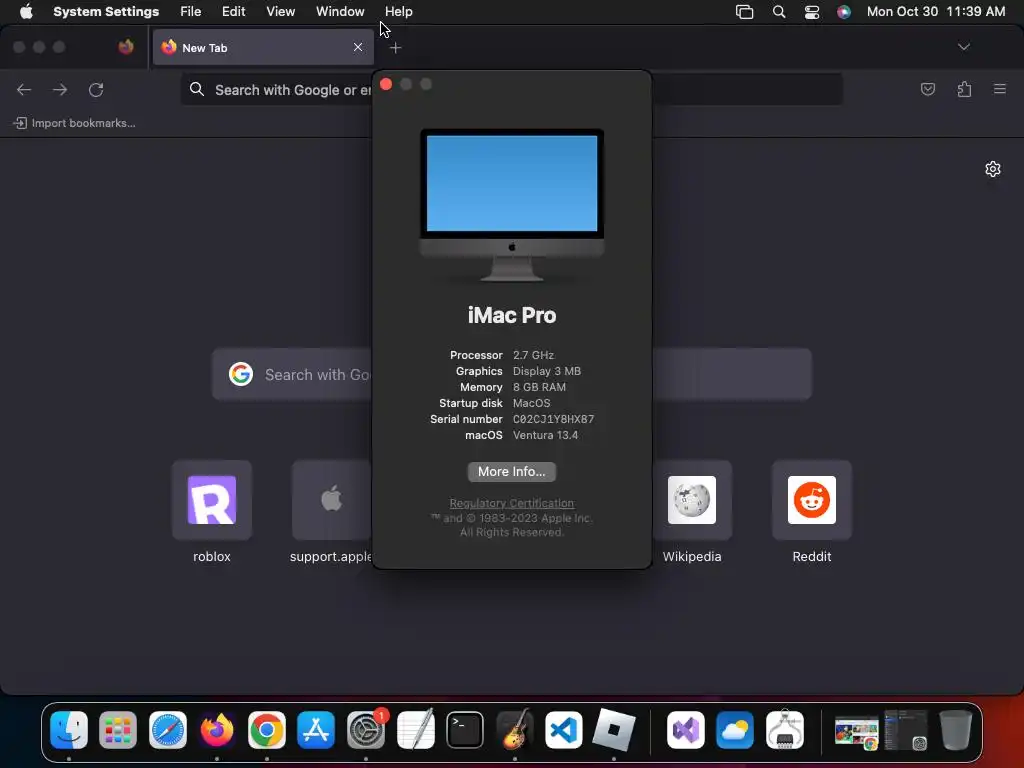Viewport: 1024px width, 768px height.
Task: Open Safari from the Dock
Action: (168, 729)
